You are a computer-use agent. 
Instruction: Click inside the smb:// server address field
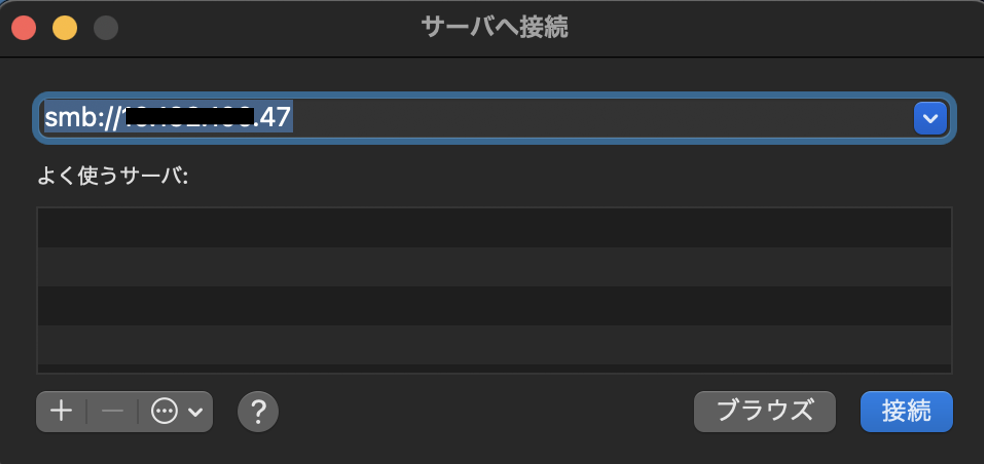tap(600, 118)
